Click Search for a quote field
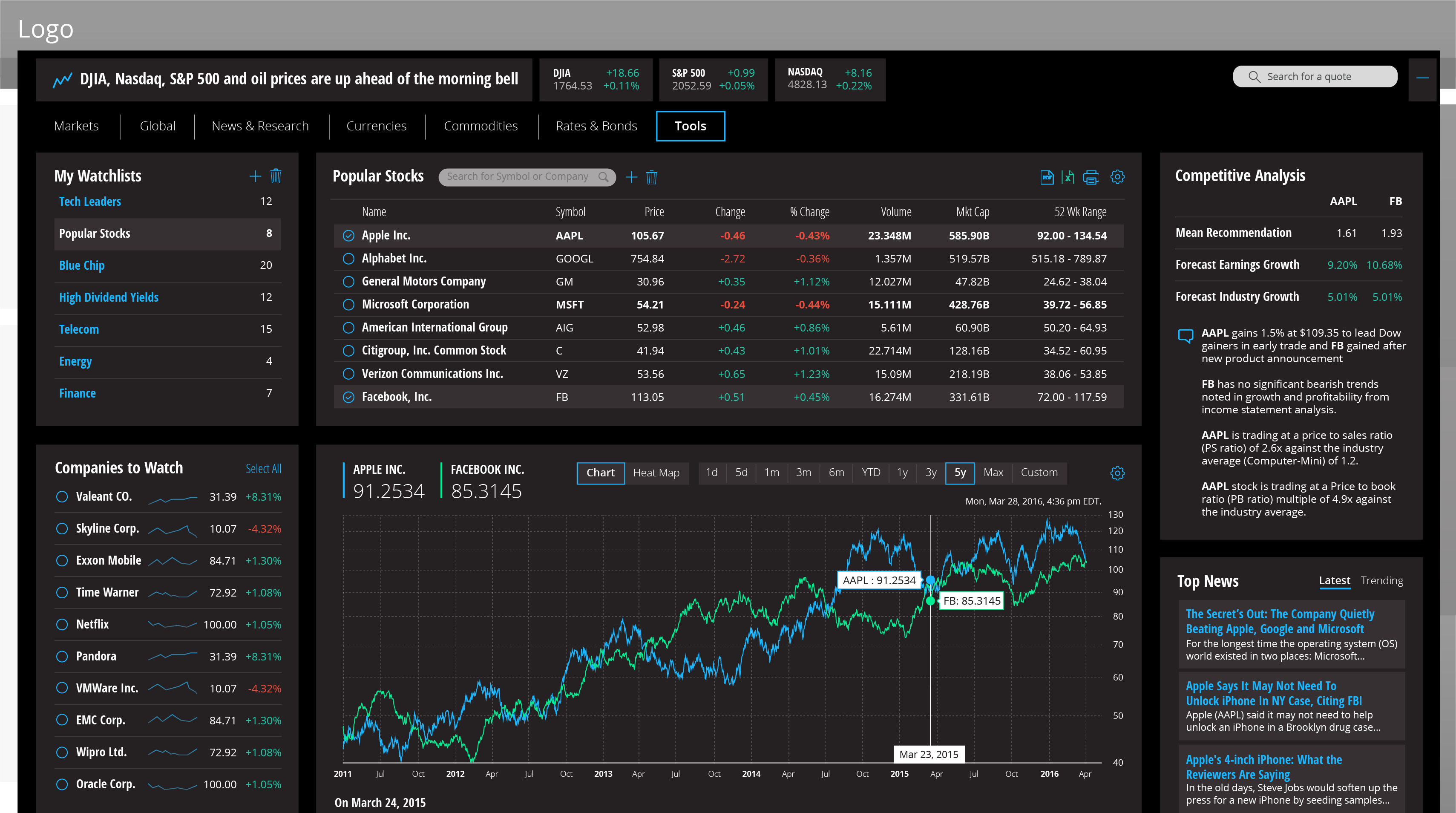1456x813 pixels. coord(1315,77)
